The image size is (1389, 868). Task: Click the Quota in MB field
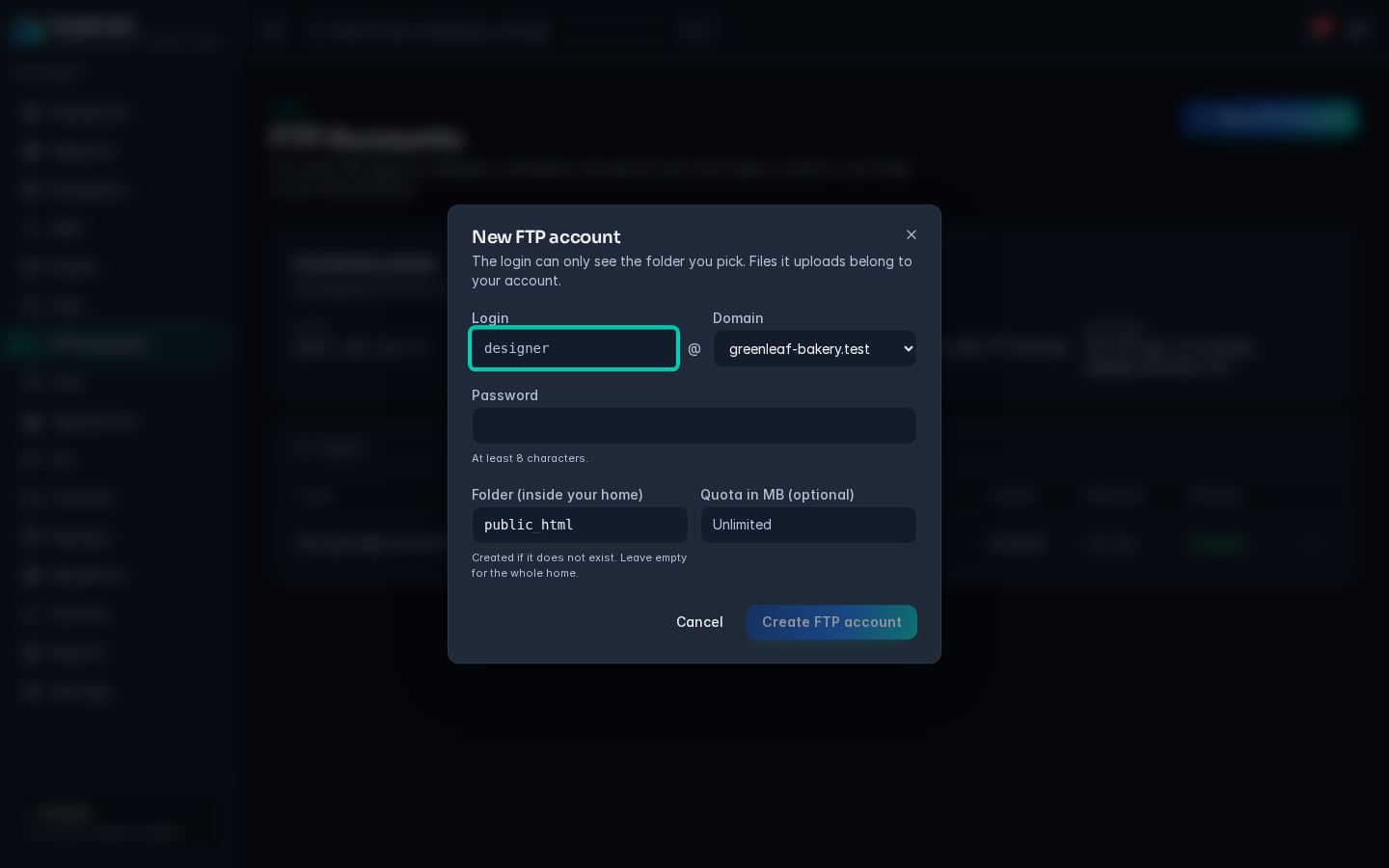tap(808, 525)
